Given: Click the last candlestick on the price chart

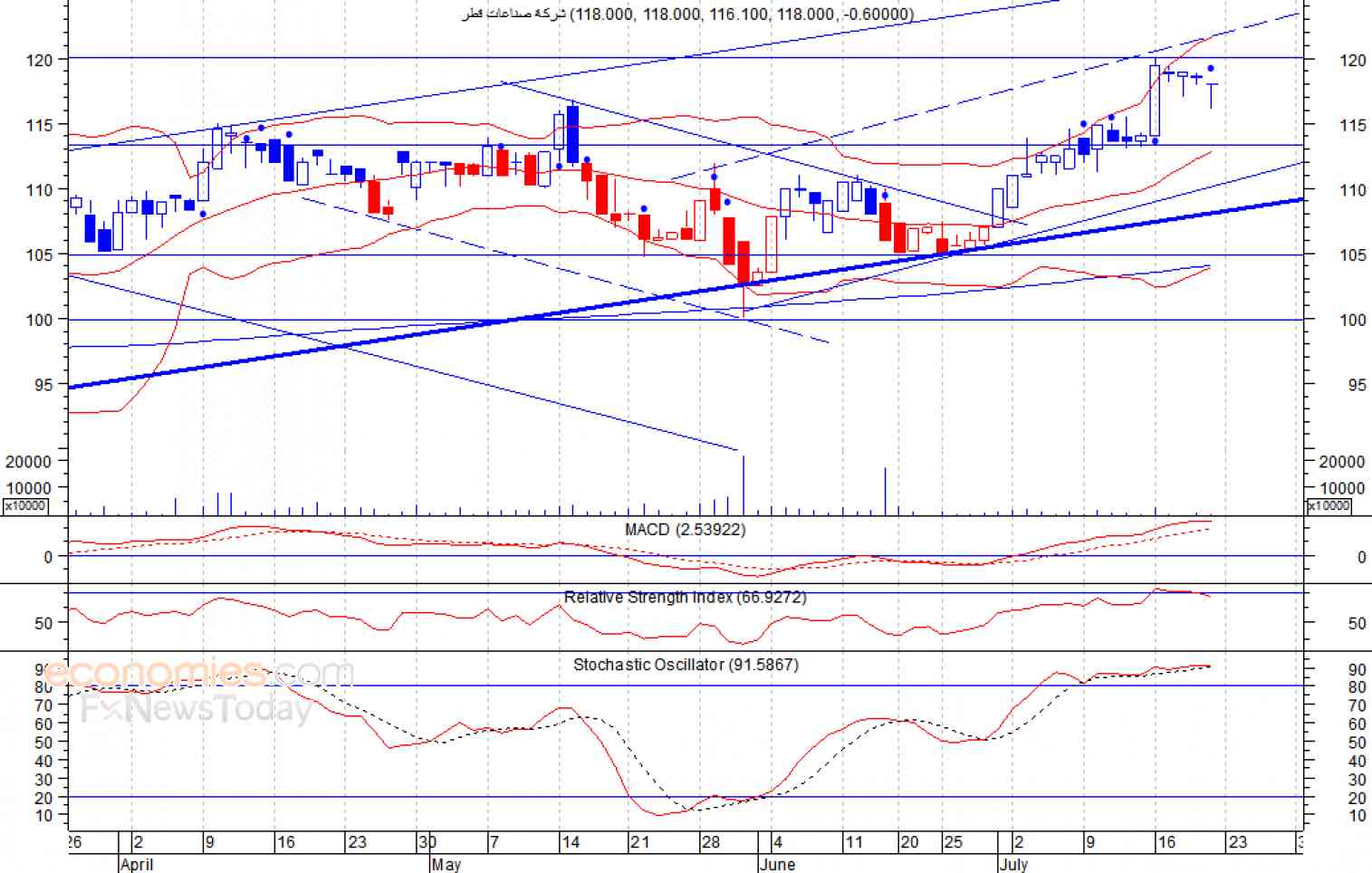Looking at the screenshot, I should click(1212, 95).
